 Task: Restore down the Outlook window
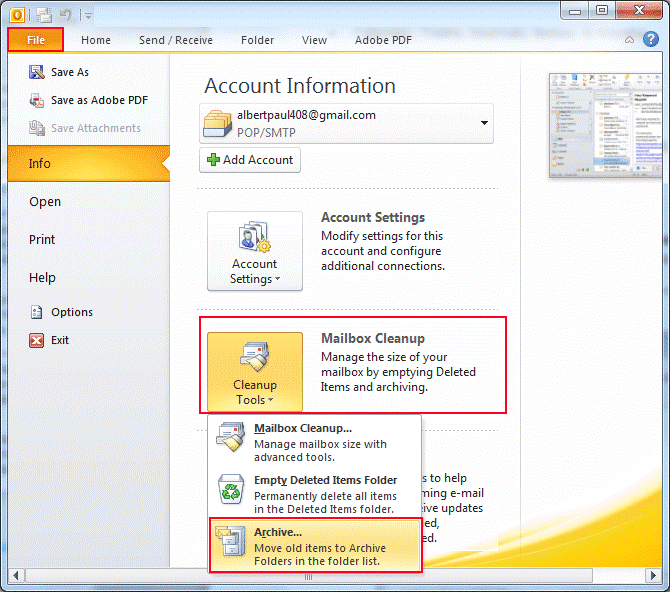602,10
